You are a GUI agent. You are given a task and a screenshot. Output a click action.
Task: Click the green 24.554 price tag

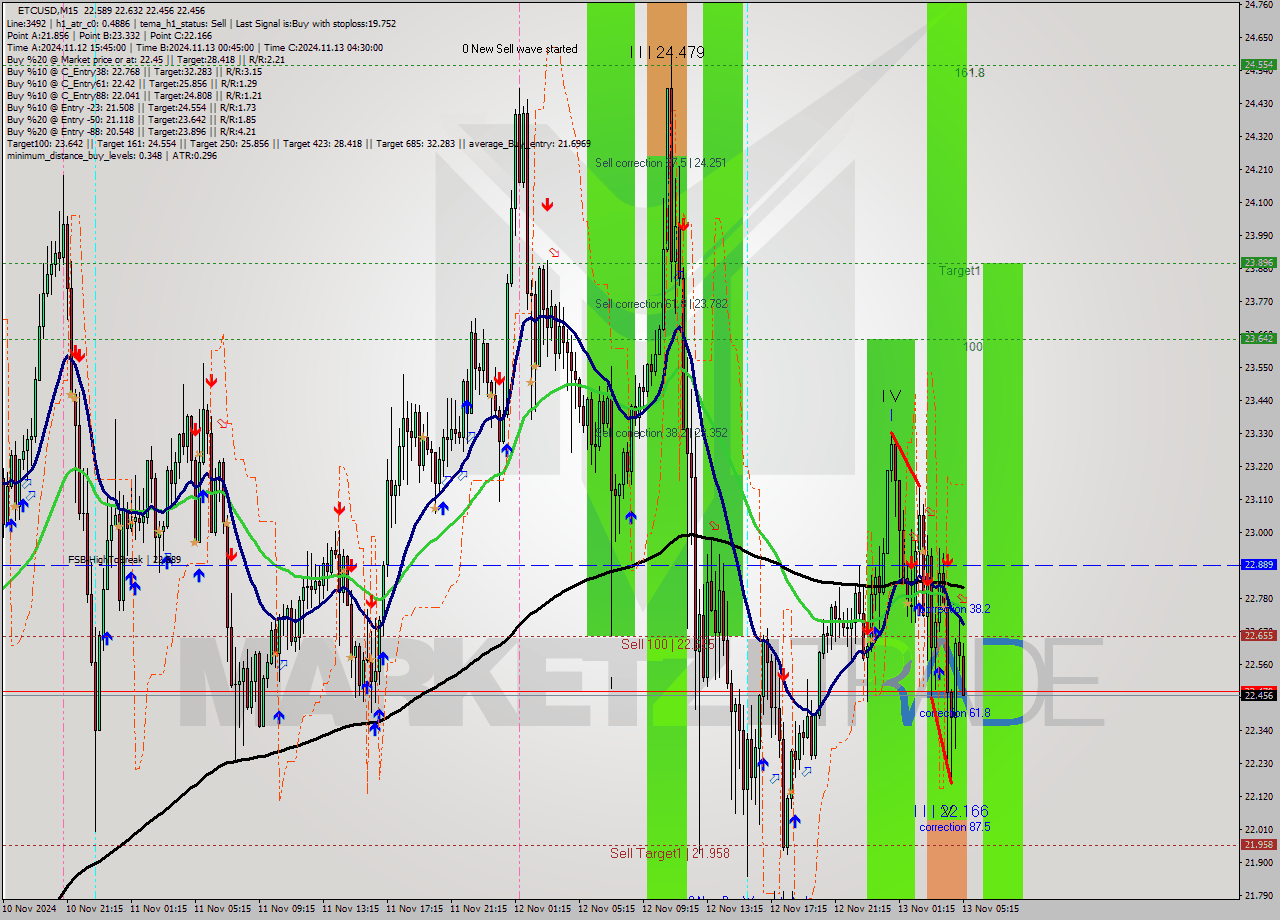[x=1258, y=64]
